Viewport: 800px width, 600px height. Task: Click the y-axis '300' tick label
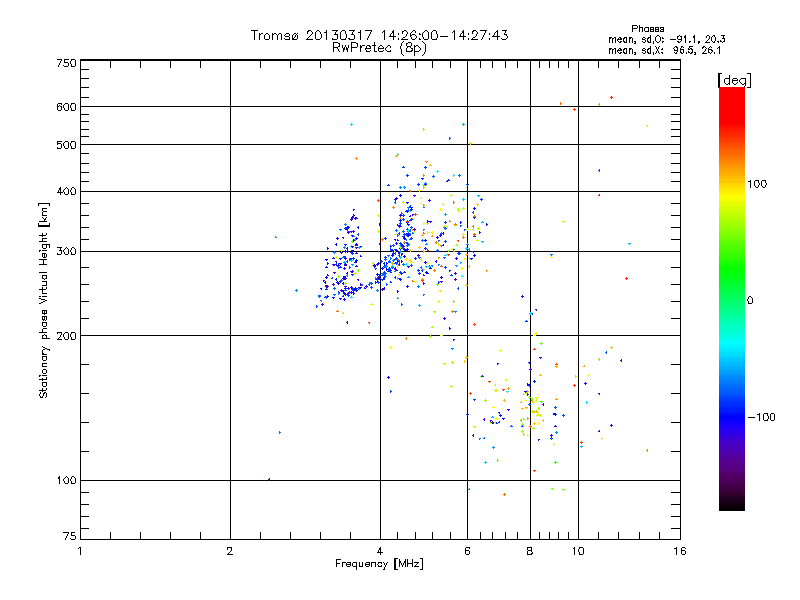pyautogui.click(x=66, y=252)
